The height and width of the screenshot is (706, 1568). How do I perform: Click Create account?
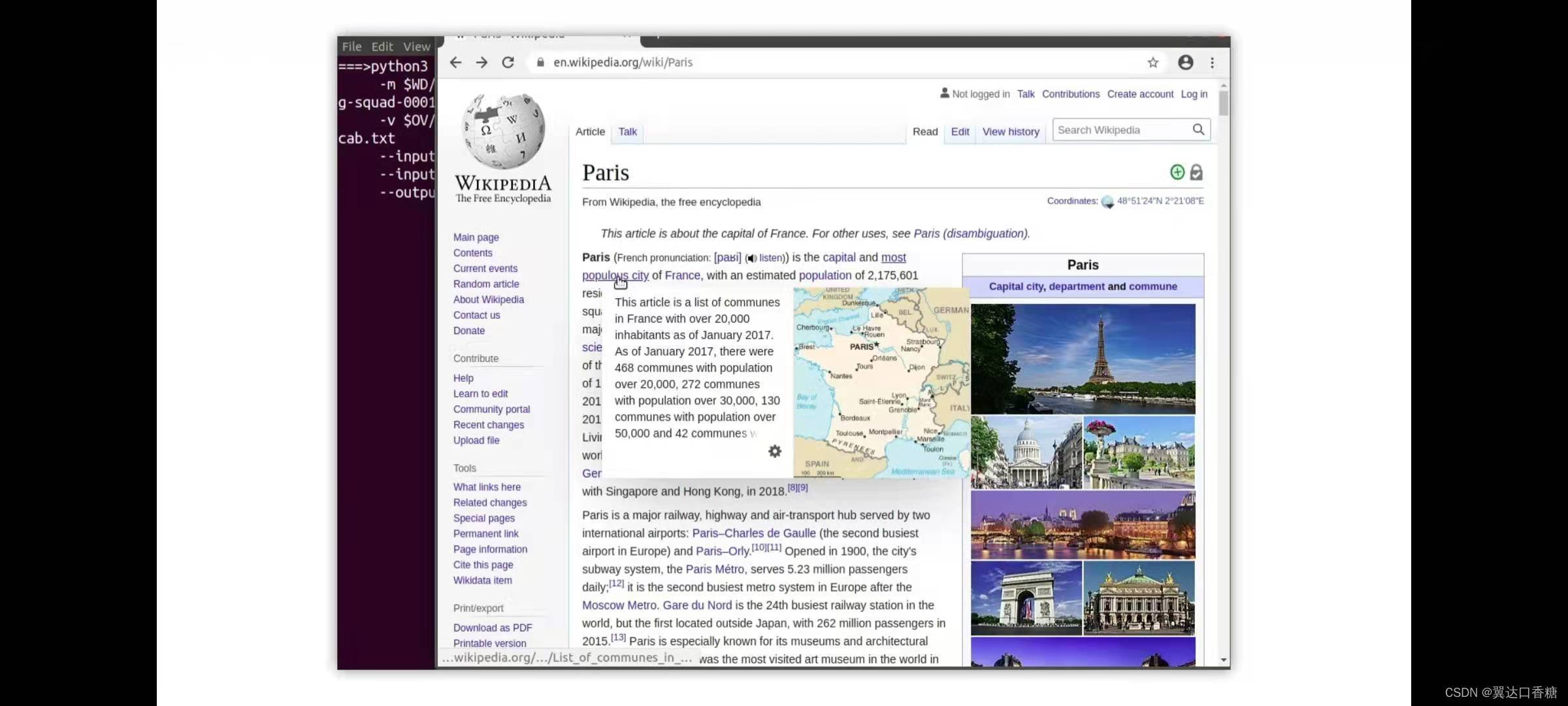1140,94
